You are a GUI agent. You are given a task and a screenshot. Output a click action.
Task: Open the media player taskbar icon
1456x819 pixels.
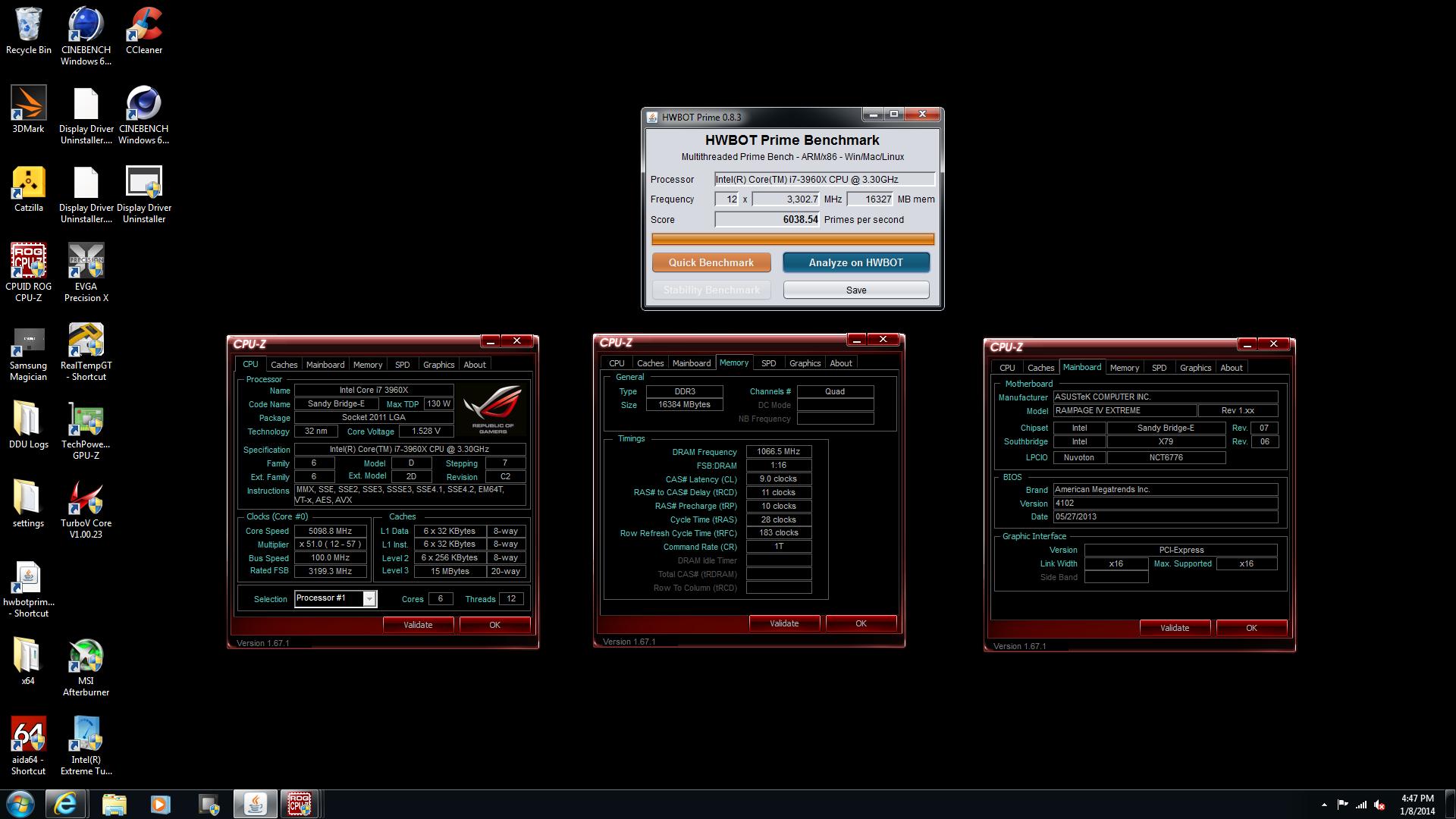160,804
